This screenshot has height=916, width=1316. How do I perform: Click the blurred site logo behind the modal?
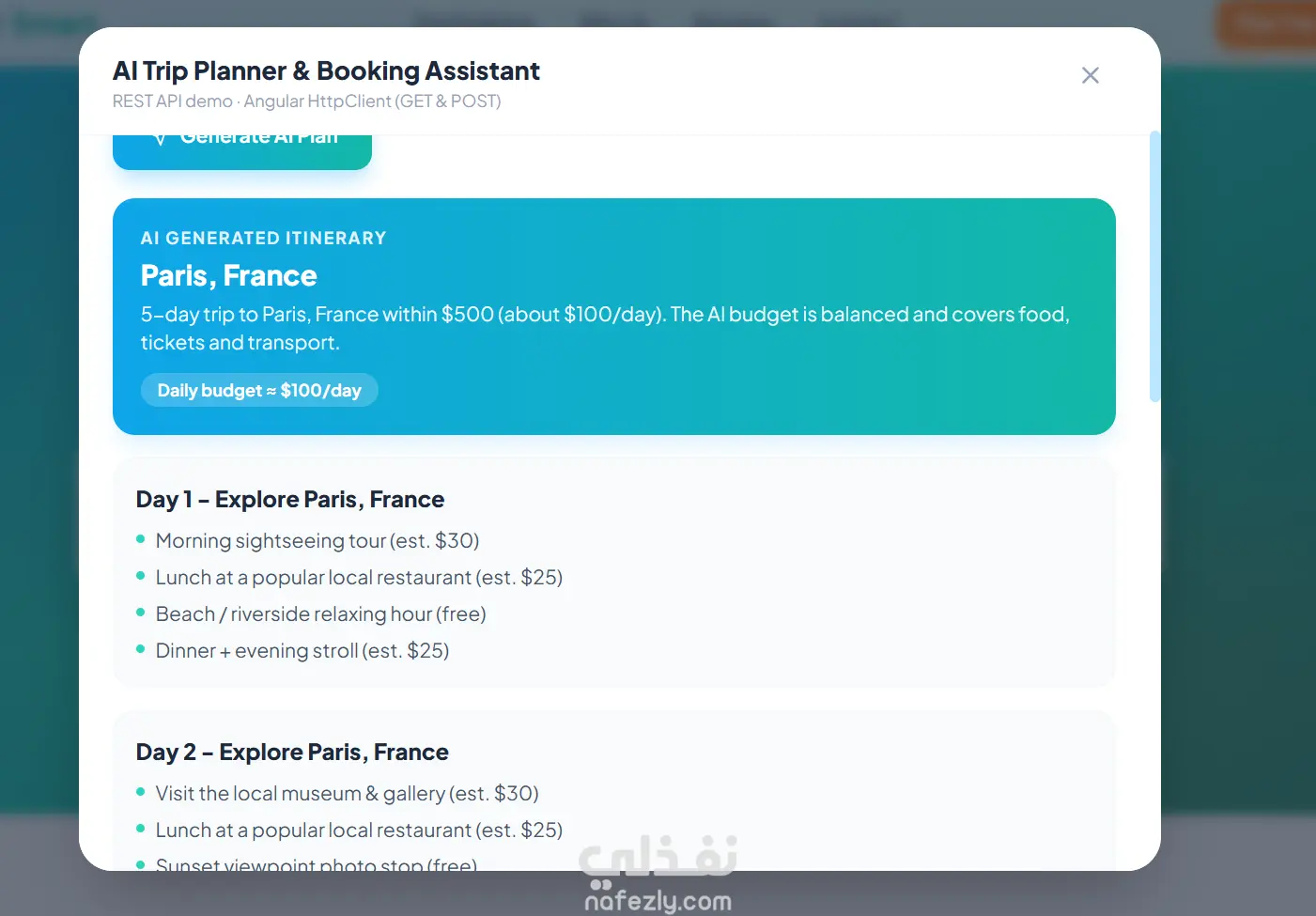pyautogui.click(x=54, y=23)
